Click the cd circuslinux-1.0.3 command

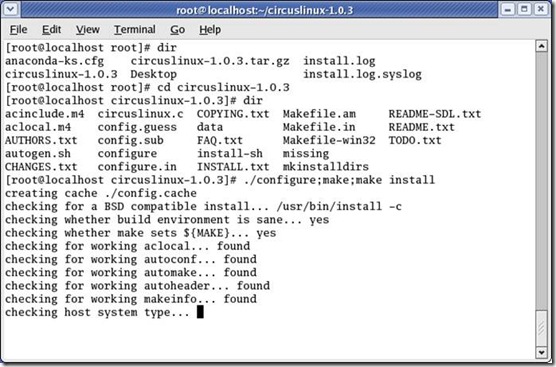point(223,88)
